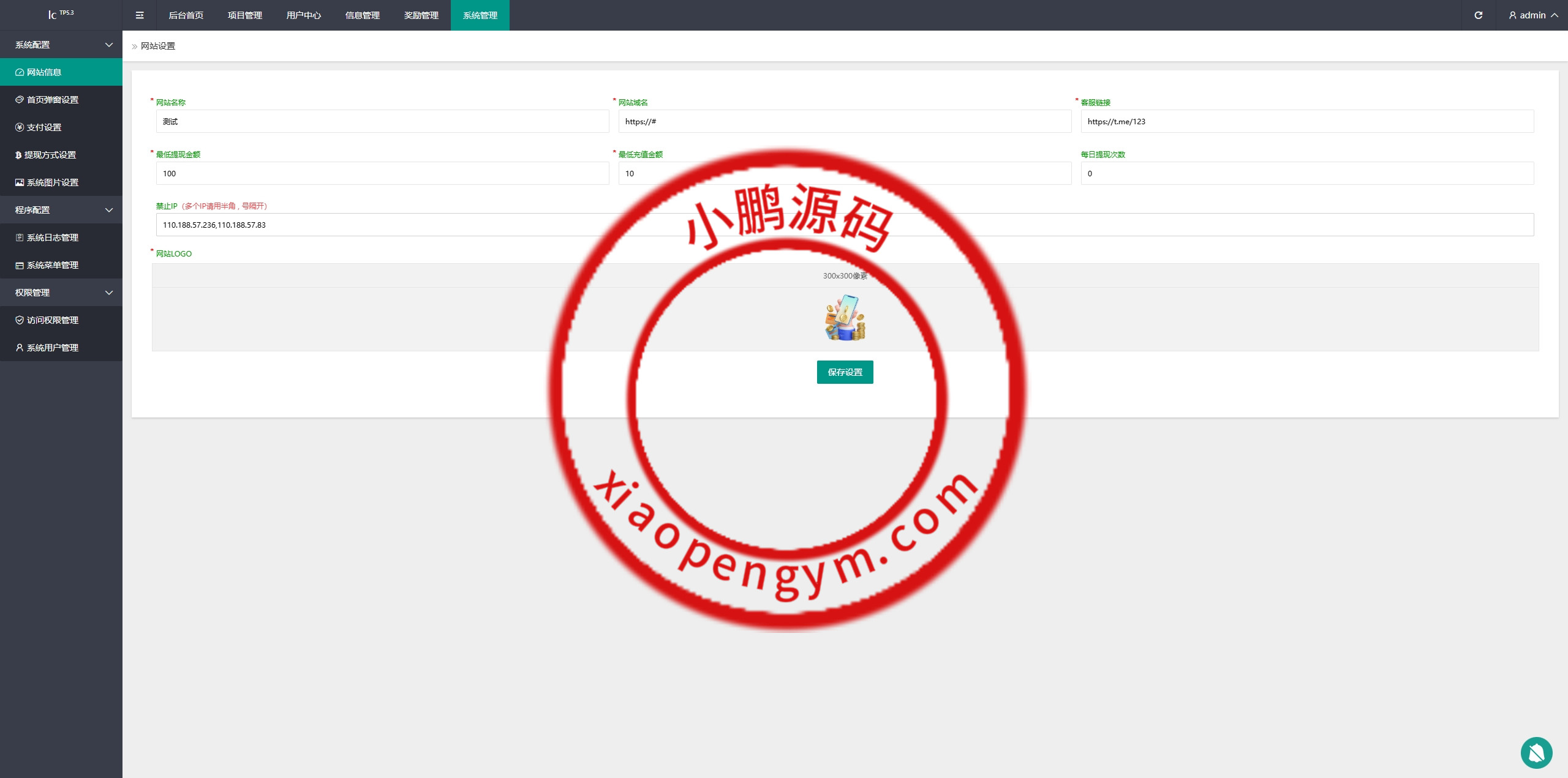Open 系统用户管理 user item
Viewport: 1568px width, 778px height.
[52, 348]
